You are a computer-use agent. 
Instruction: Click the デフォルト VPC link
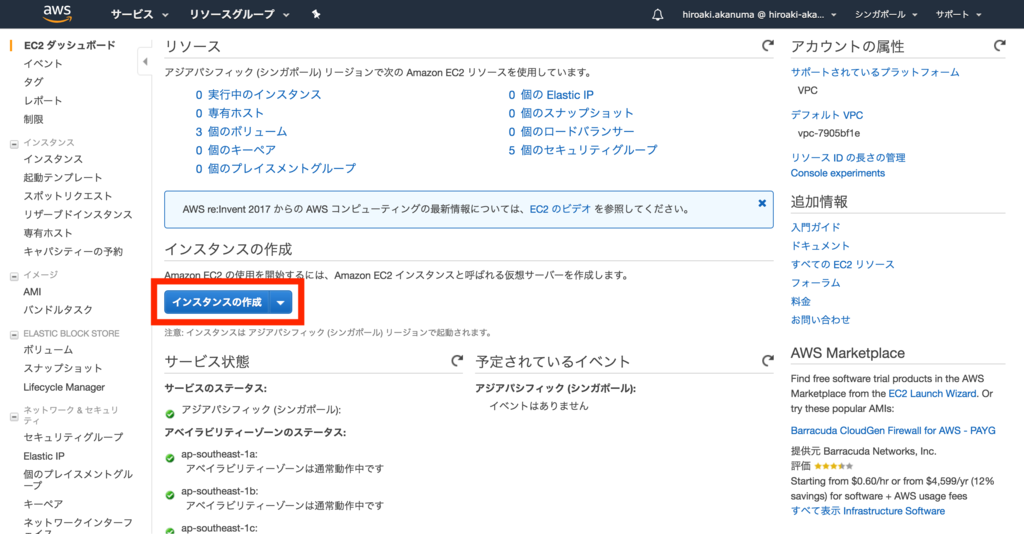(827, 115)
